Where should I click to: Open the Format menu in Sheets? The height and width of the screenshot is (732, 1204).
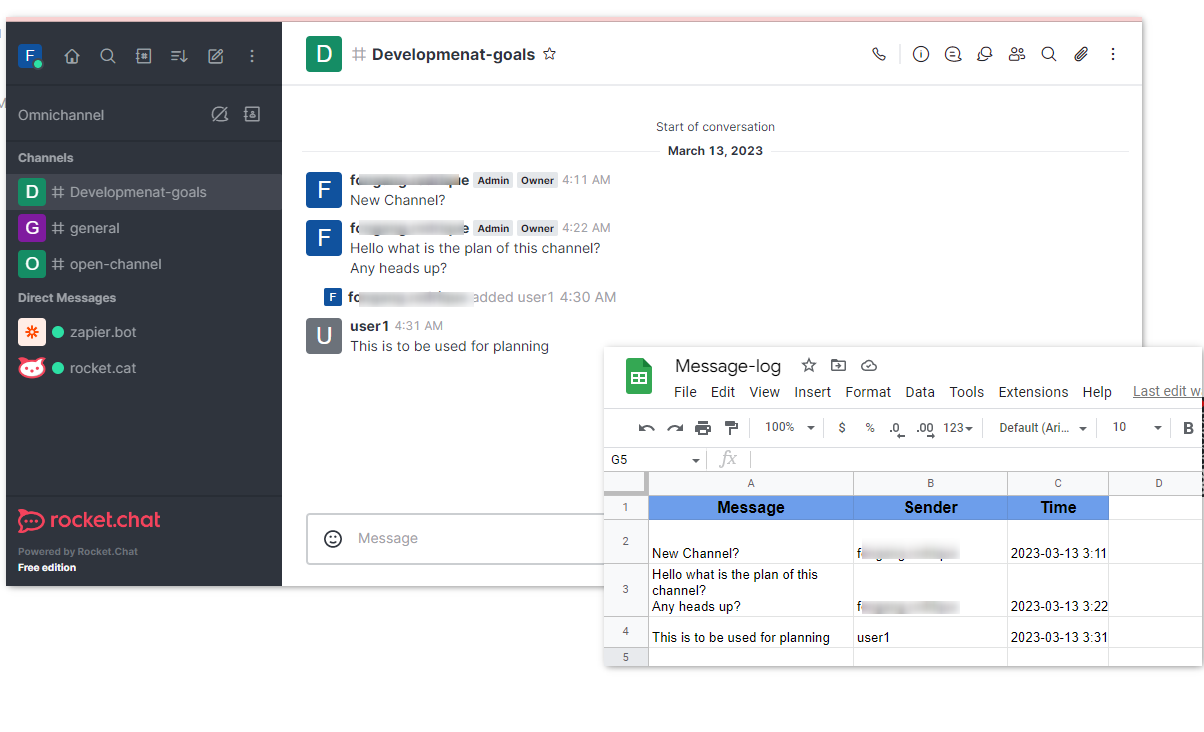pyautogui.click(x=868, y=392)
